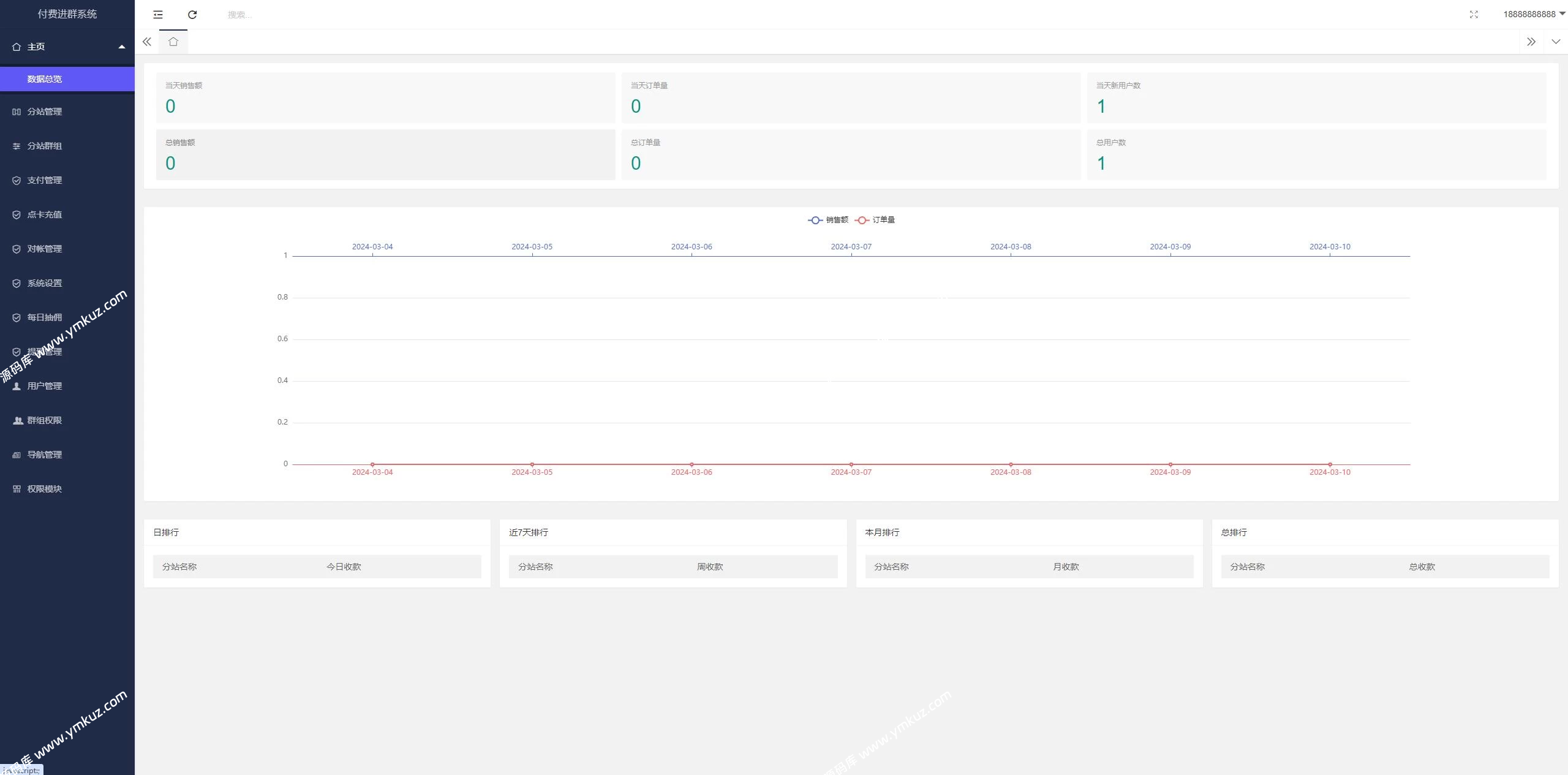Open 权限模块 in the sidebar
The width and height of the screenshot is (1568, 775).
[45, 489]
